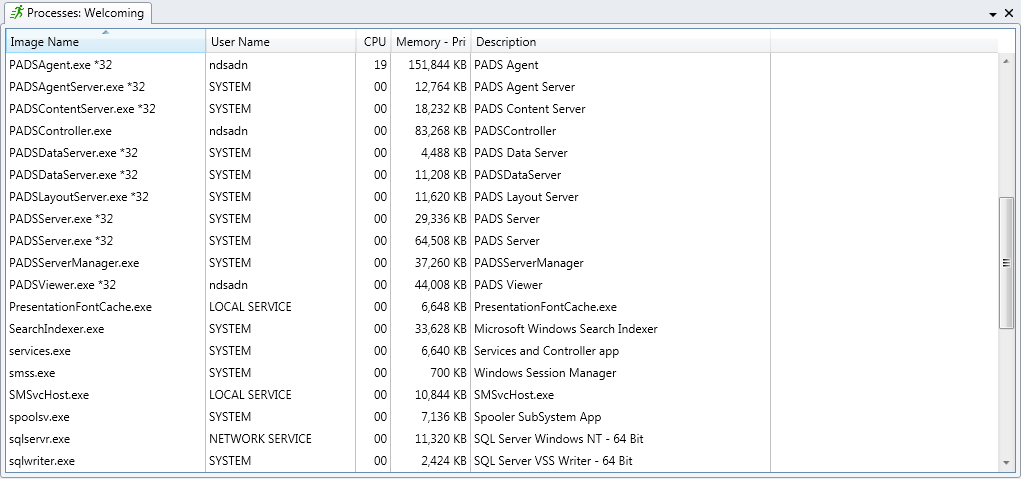Sort by Memory - Pri column header
This screenshot has width=1021, height=479.
pos(430,42)
